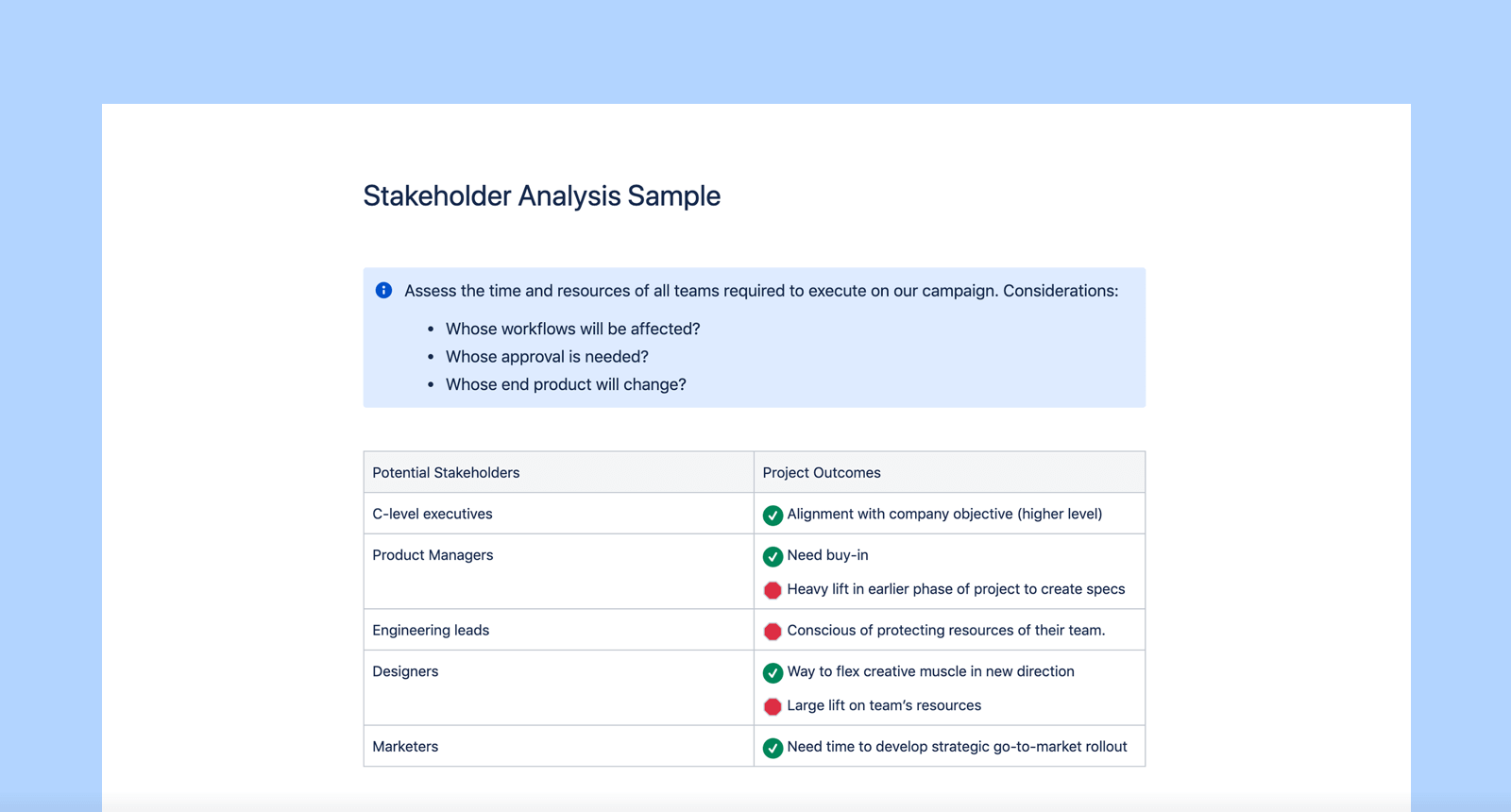This screenshot has height=812, width=1511.
Task: Select the Marketers cell
Action: (405, 746)
